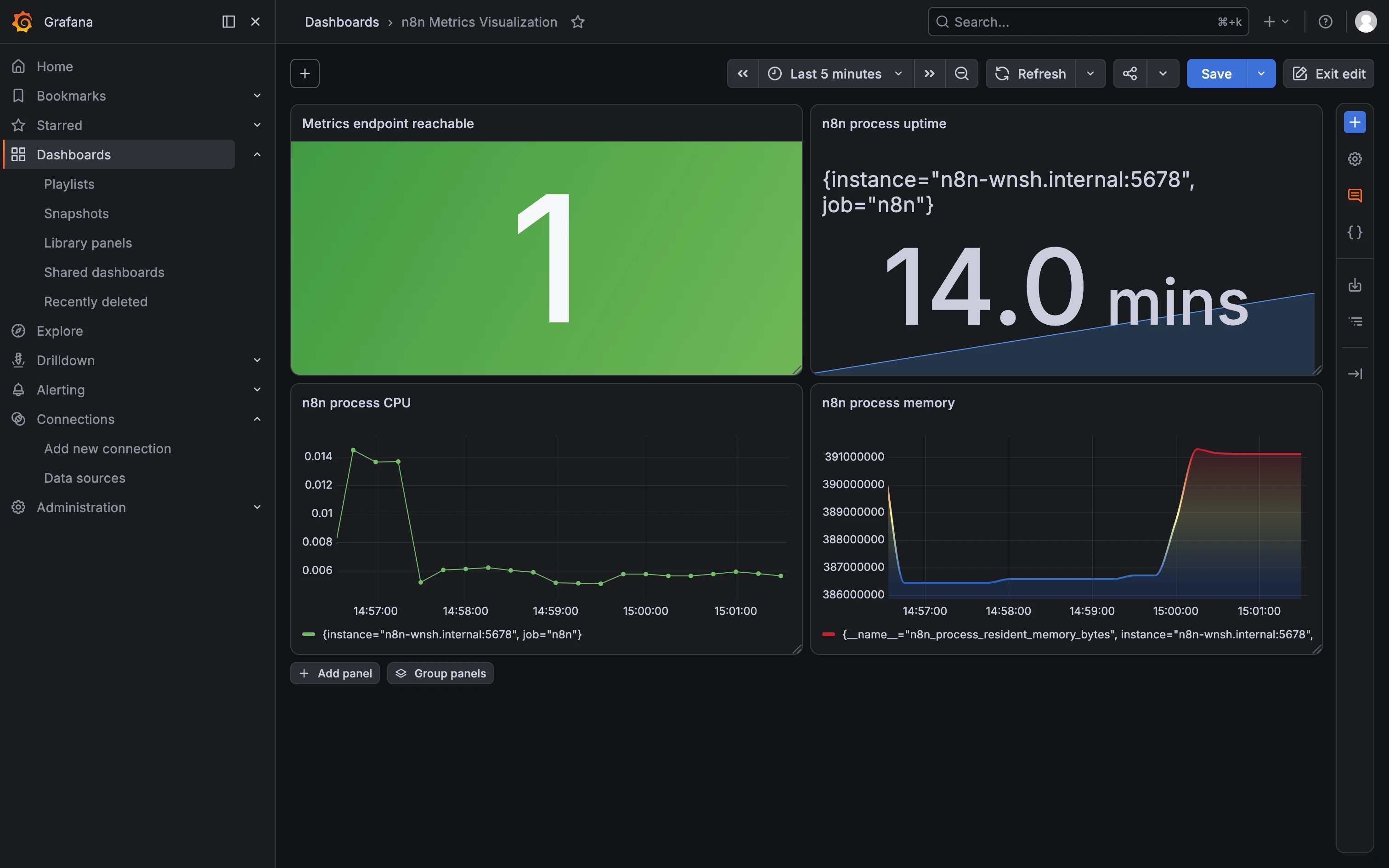Viewport: 1389px width, 868px height.
Task: Star the n8n Metrics Visualization dashboard
Action: point(577,22)
